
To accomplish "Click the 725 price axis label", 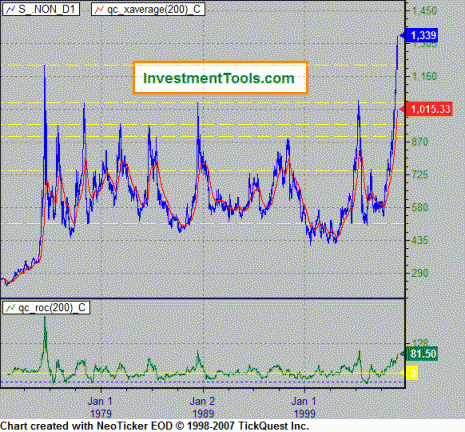I will (419, 175).
